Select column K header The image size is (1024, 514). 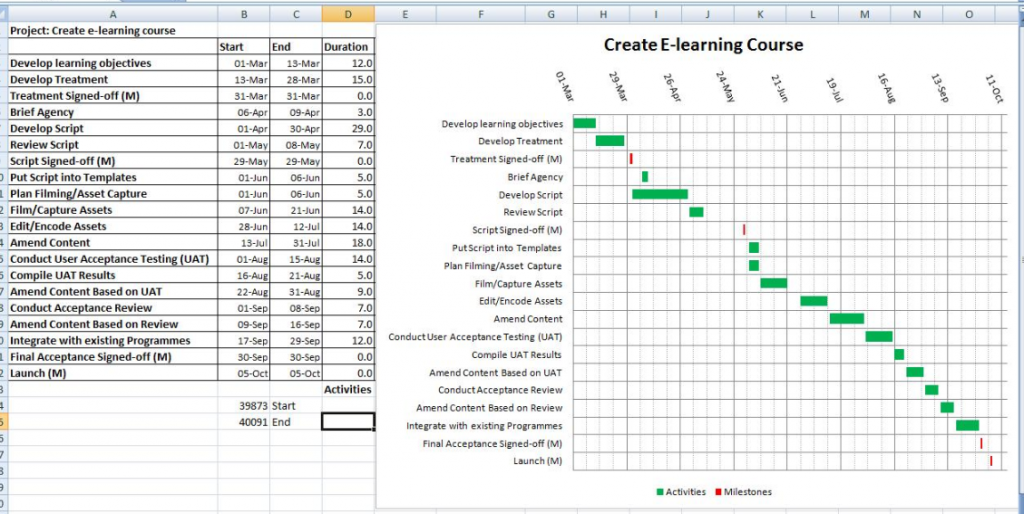coord(760,14)
